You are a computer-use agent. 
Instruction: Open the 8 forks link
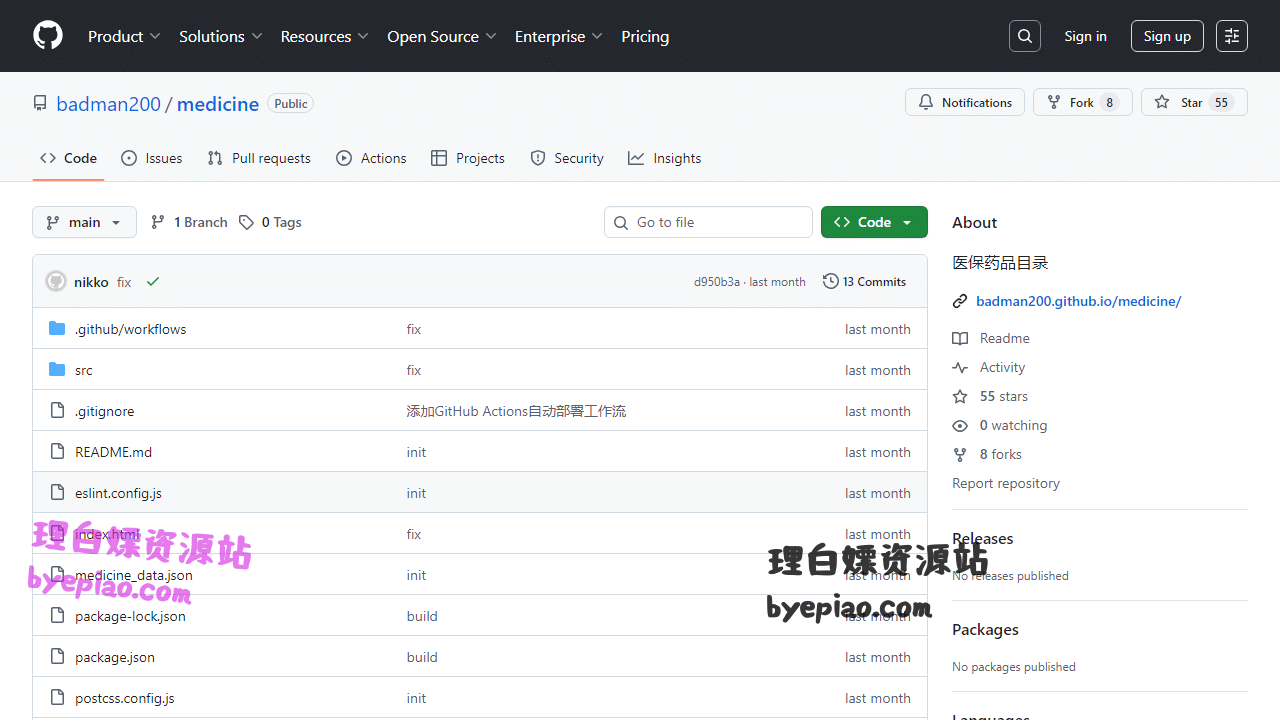[1000, 454]
